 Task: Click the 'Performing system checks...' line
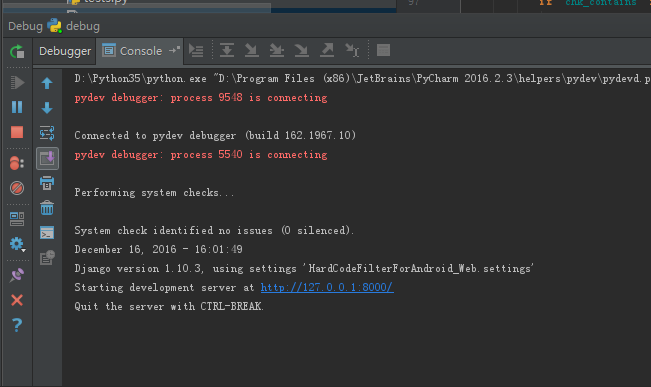pos(154,193)
